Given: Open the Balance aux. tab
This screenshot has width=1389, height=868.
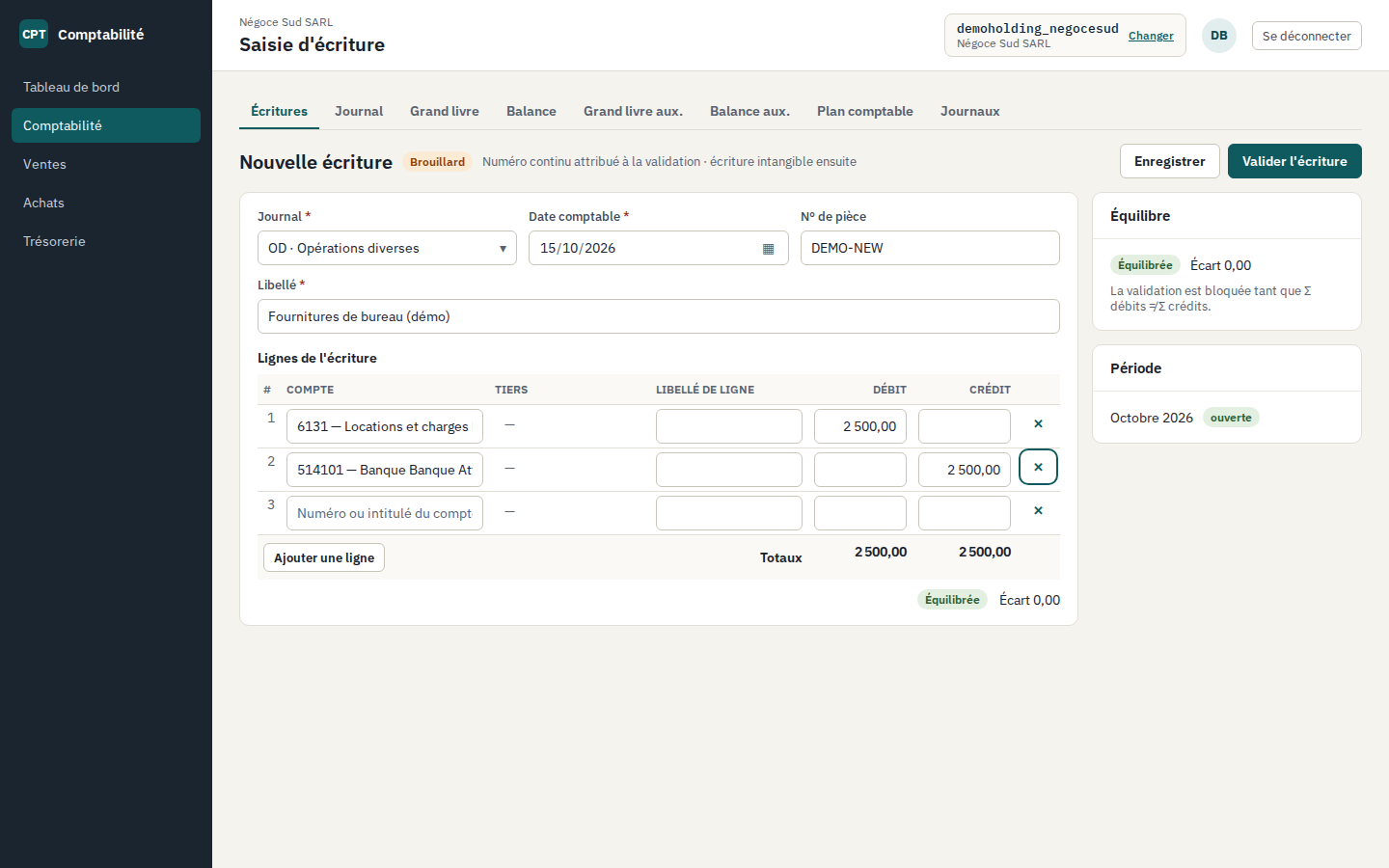Looking at the screenshot, I should (x=749, y=111).
